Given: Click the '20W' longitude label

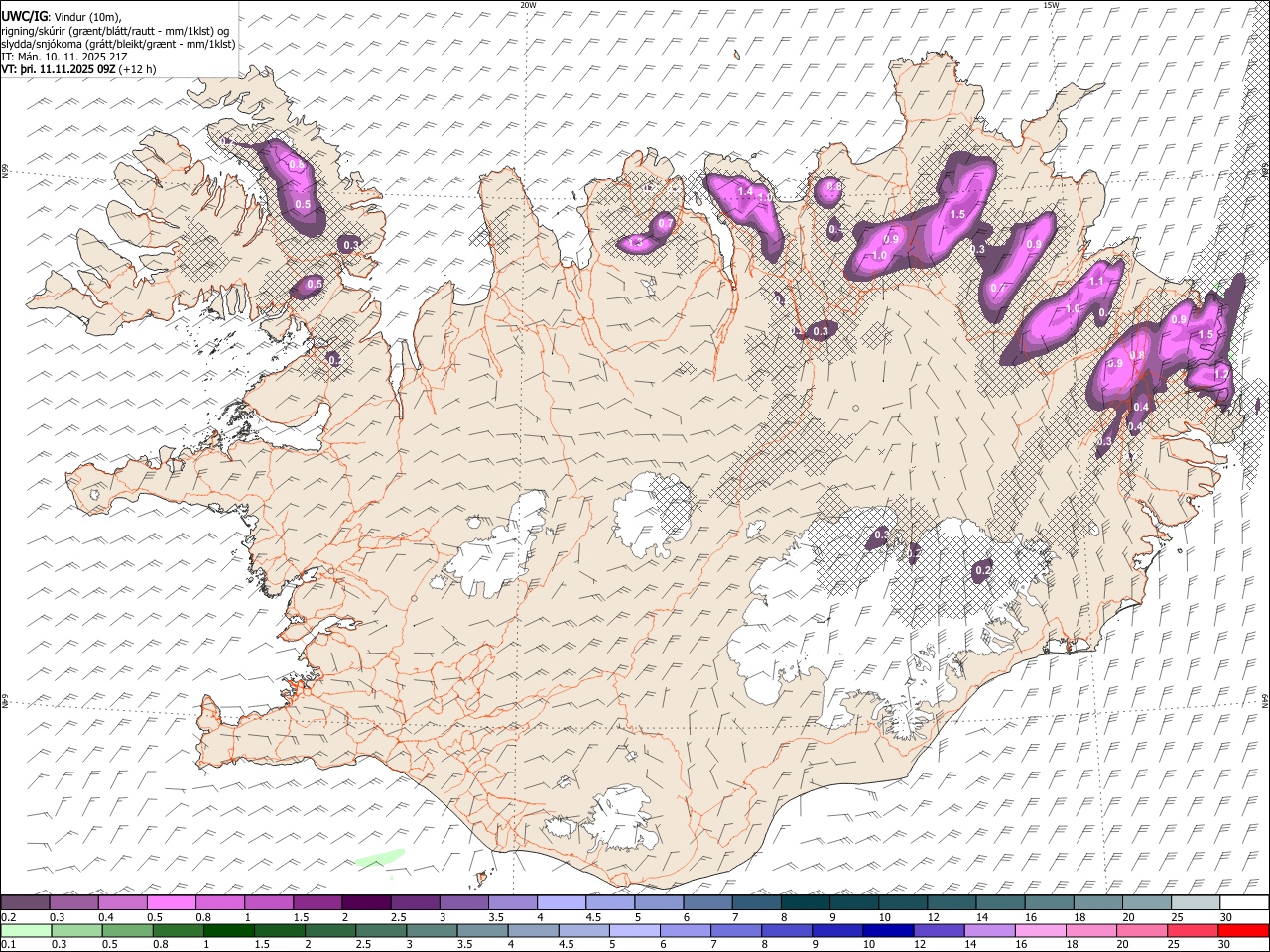Looking at the screenshot, I should pos(528,5).
